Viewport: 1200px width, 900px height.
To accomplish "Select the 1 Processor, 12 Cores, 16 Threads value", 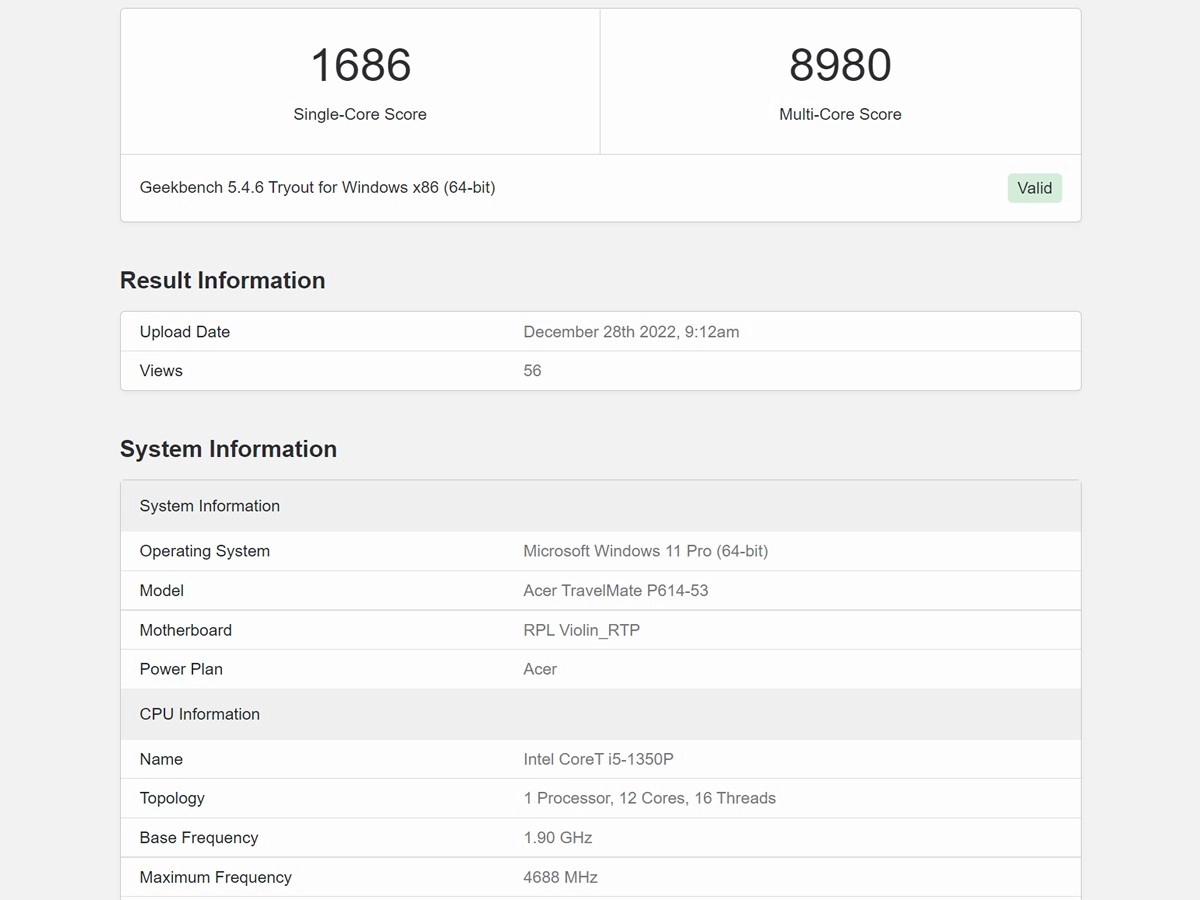I will coord(650,798).
